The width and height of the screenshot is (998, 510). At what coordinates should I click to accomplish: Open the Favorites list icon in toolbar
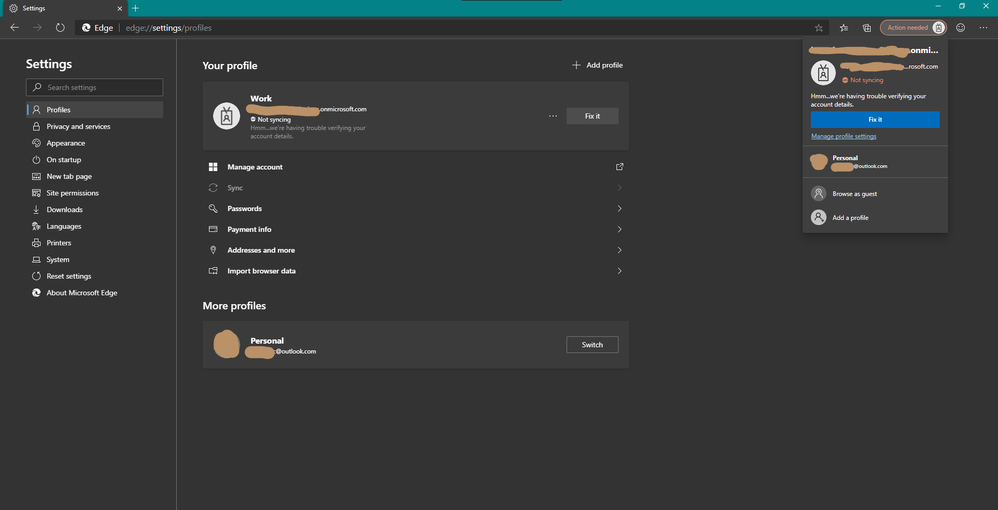[843, 27]
